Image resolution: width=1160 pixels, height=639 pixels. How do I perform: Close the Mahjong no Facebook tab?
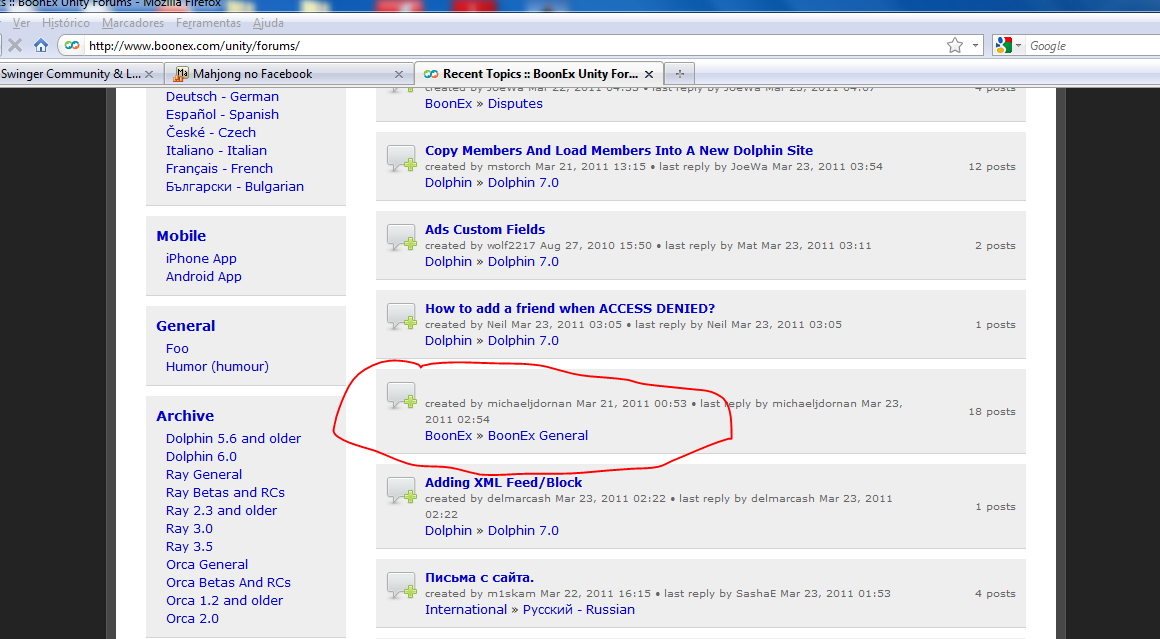399,74
